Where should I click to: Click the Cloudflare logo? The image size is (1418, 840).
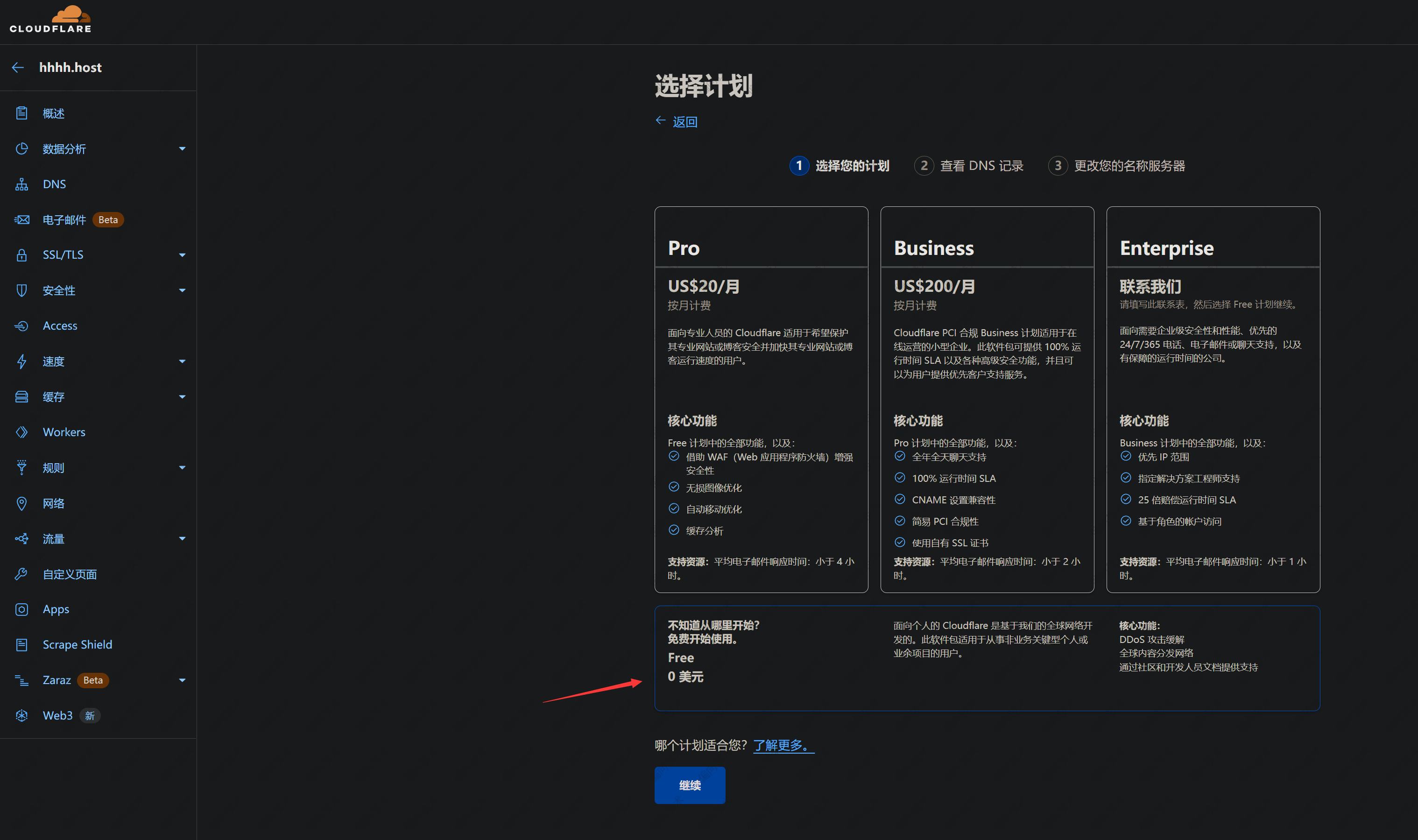coord(50,19)
